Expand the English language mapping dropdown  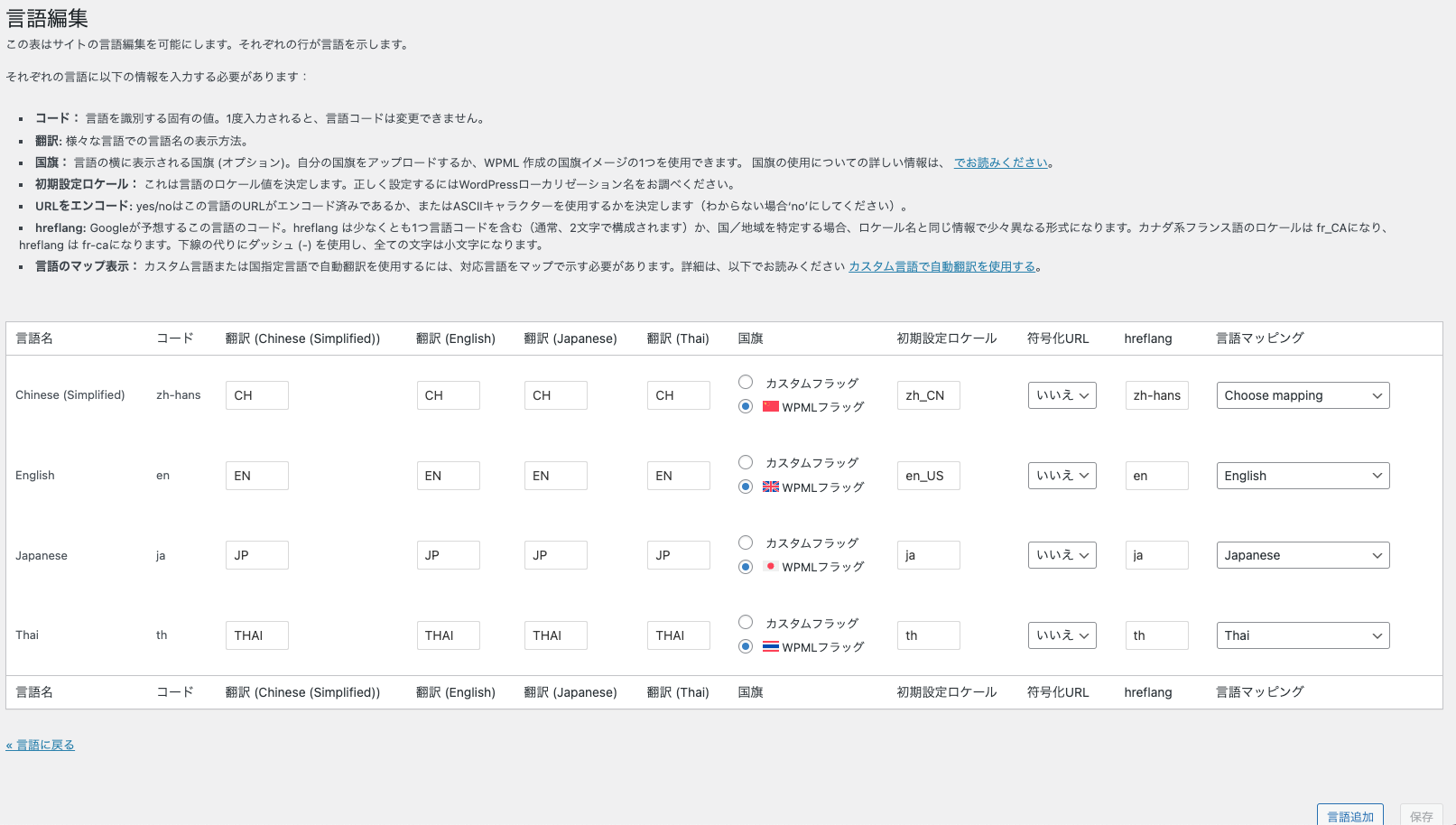[1303, 476]
